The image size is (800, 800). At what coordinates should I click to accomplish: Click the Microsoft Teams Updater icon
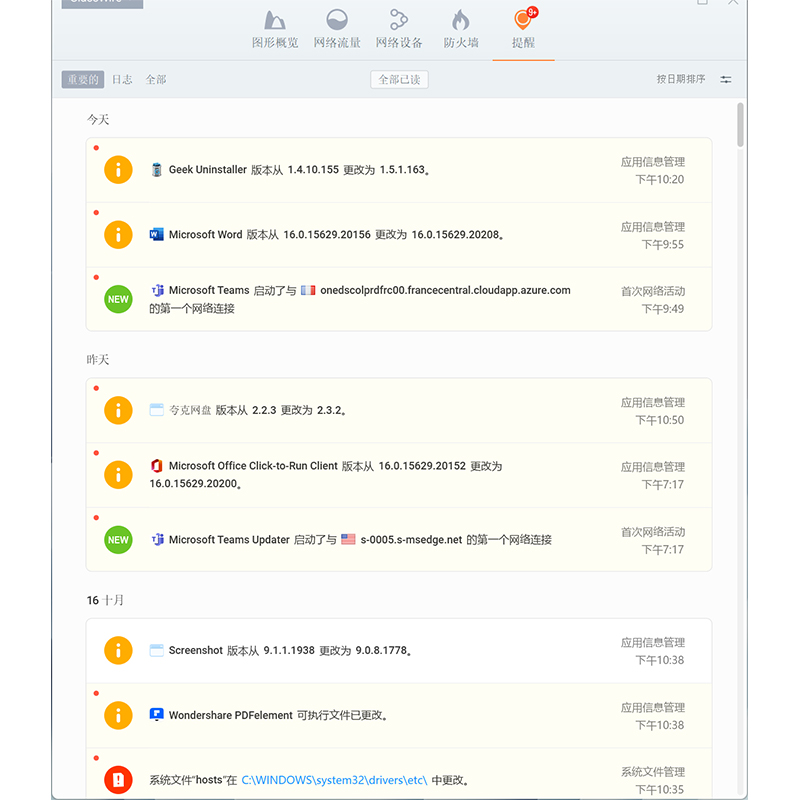157,539
